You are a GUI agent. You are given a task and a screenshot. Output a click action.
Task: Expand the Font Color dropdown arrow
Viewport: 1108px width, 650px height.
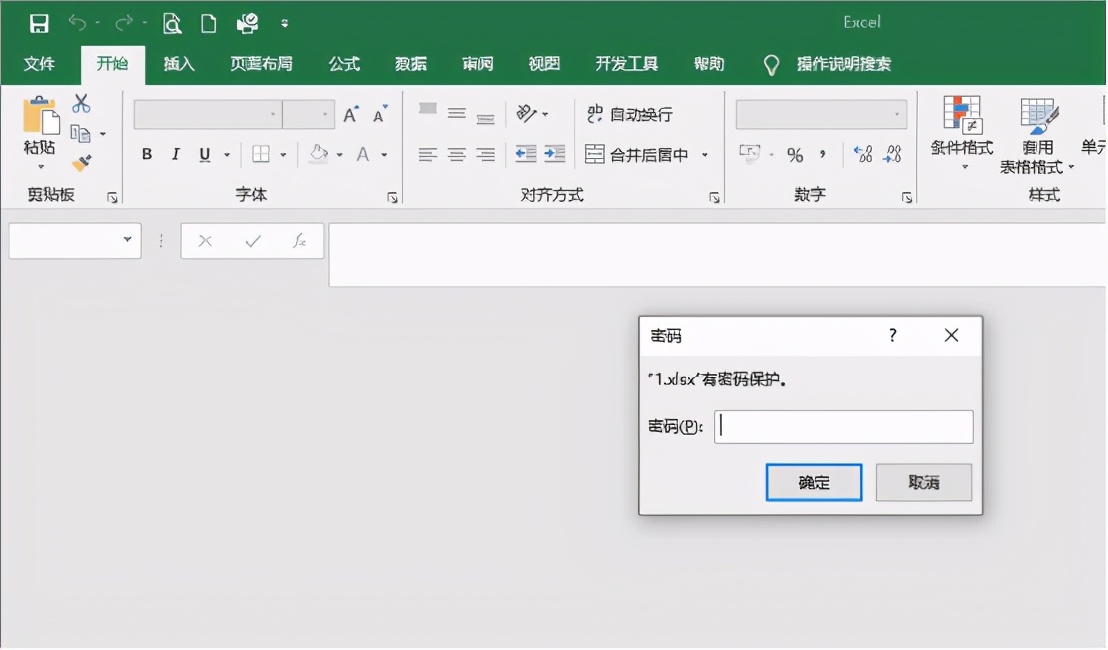(384, 155)
